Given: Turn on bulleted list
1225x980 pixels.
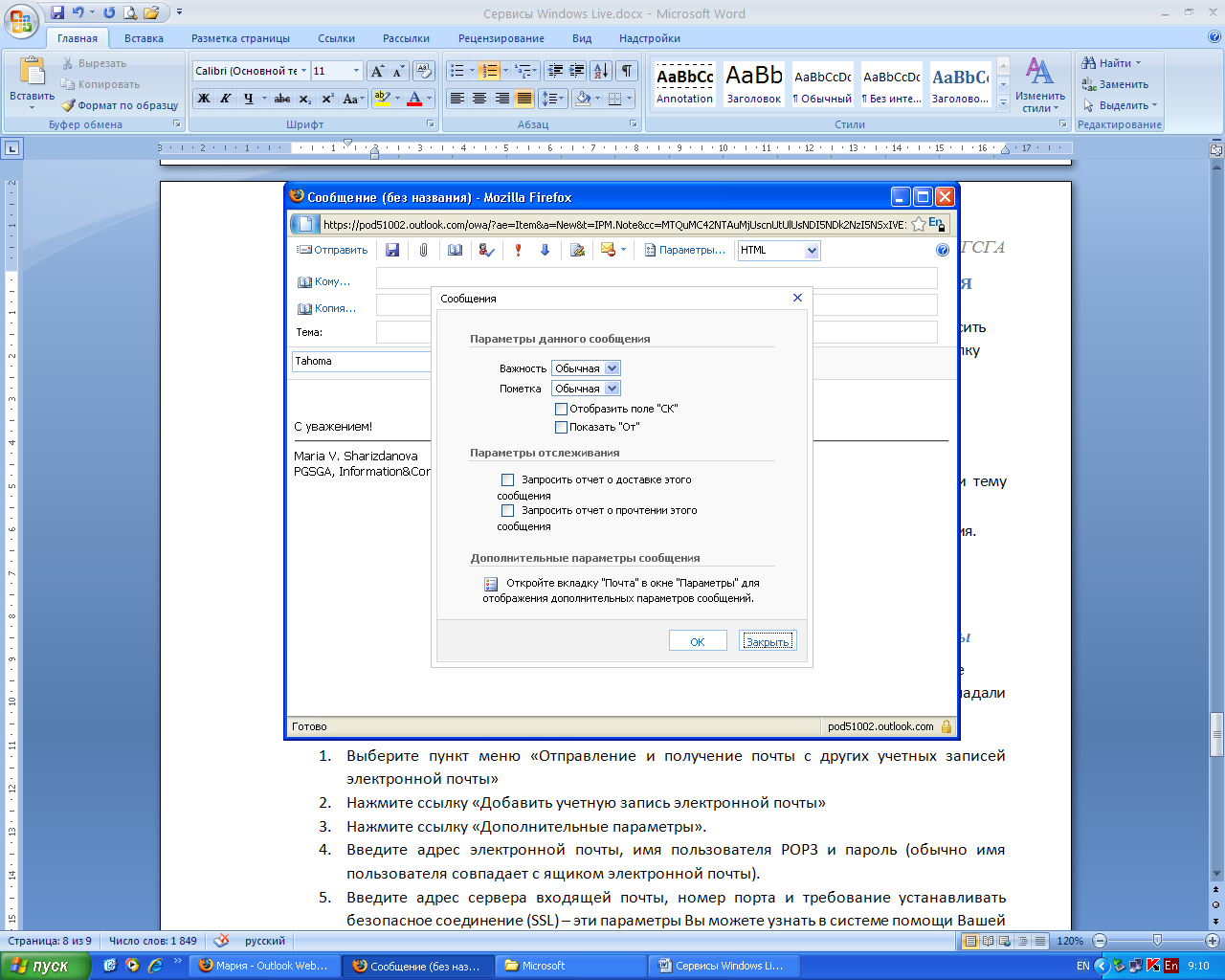Looking at the screenshot, I should tap(457, 71).
